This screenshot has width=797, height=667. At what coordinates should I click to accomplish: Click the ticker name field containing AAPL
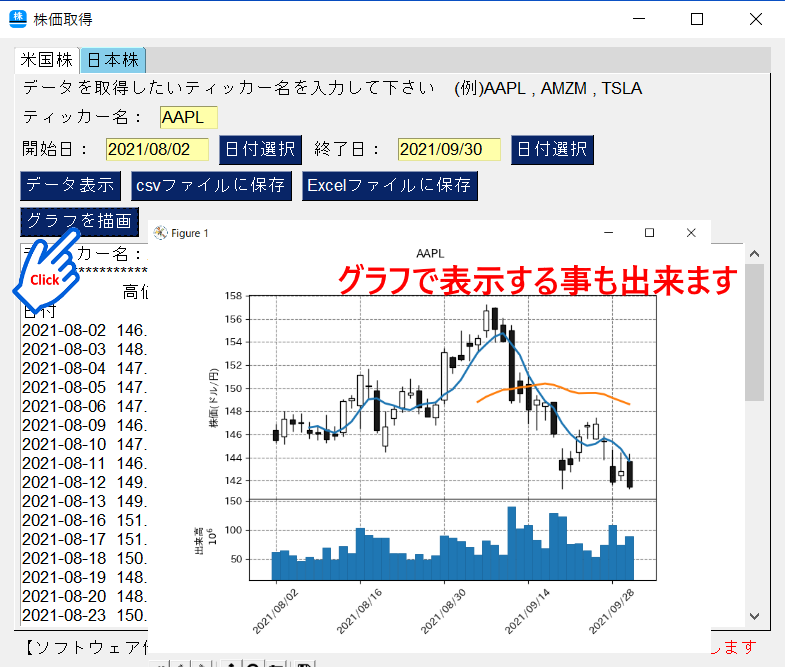[x=189, y=117]
